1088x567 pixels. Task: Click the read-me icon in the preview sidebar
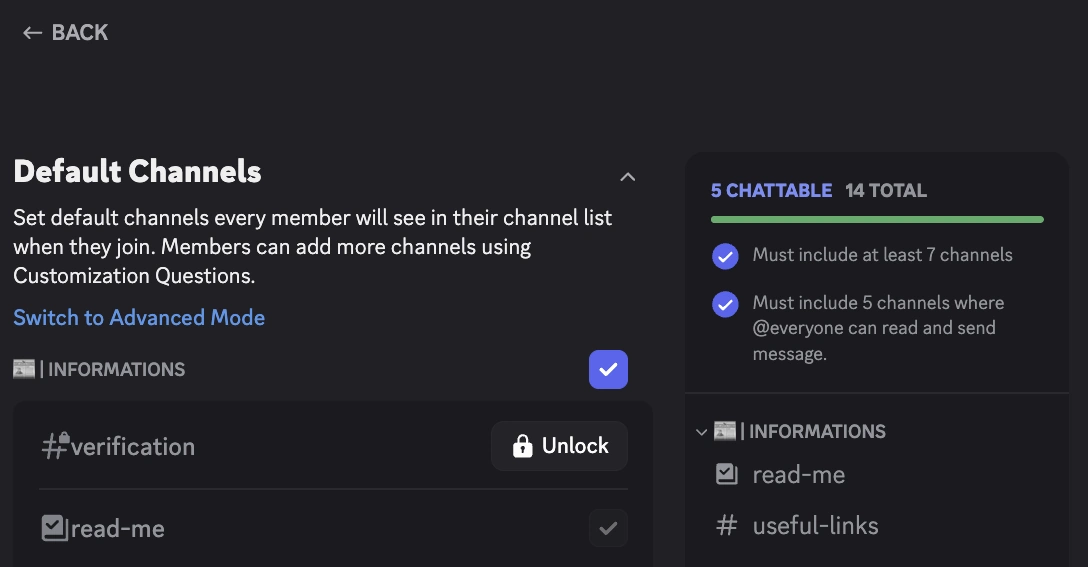pos(727,475)
